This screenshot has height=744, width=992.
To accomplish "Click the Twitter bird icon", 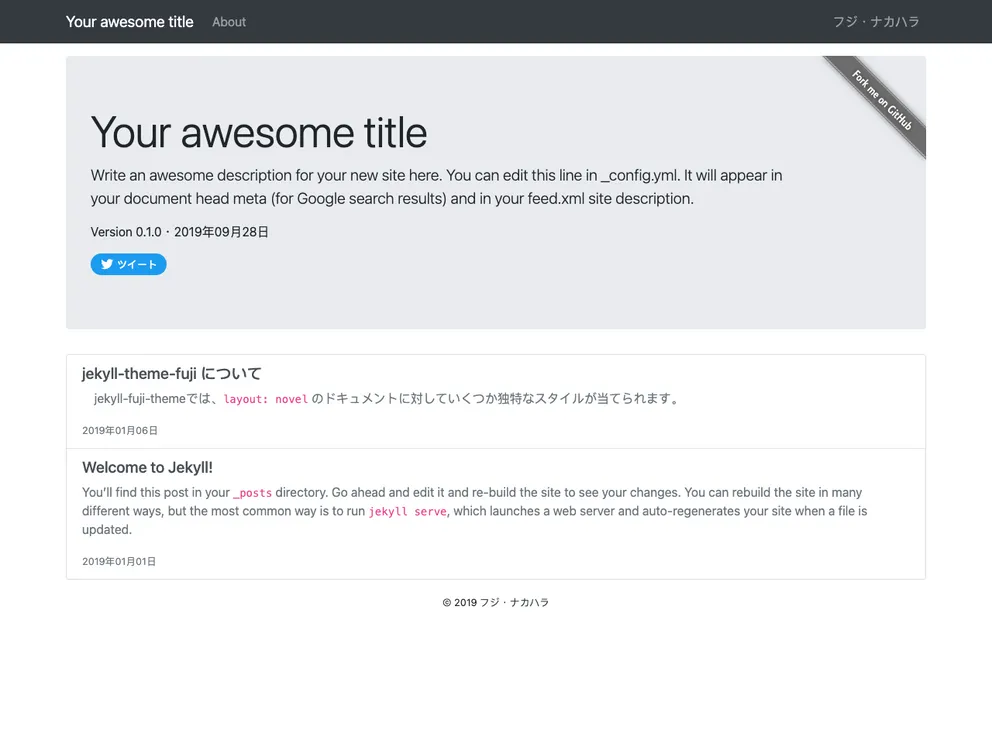I will (x=106, y=265).
